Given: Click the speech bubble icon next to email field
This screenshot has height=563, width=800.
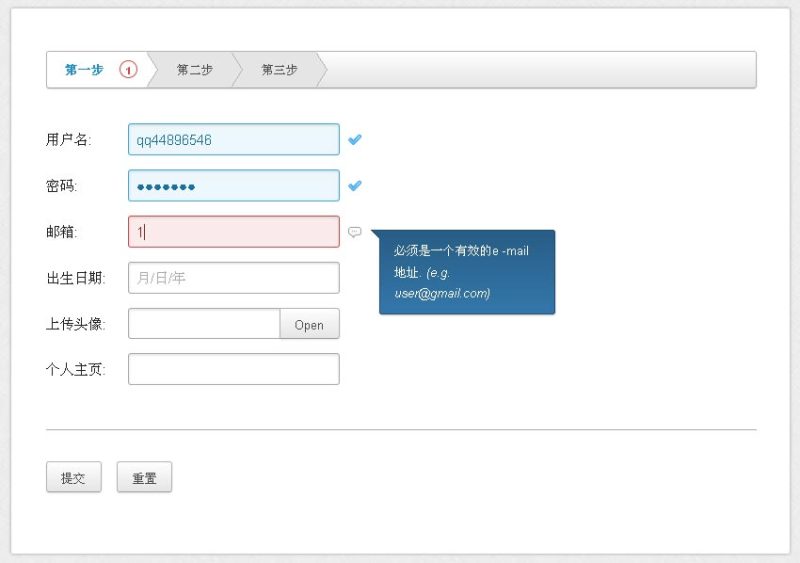Looking at the screenshot, I should 354,232.
